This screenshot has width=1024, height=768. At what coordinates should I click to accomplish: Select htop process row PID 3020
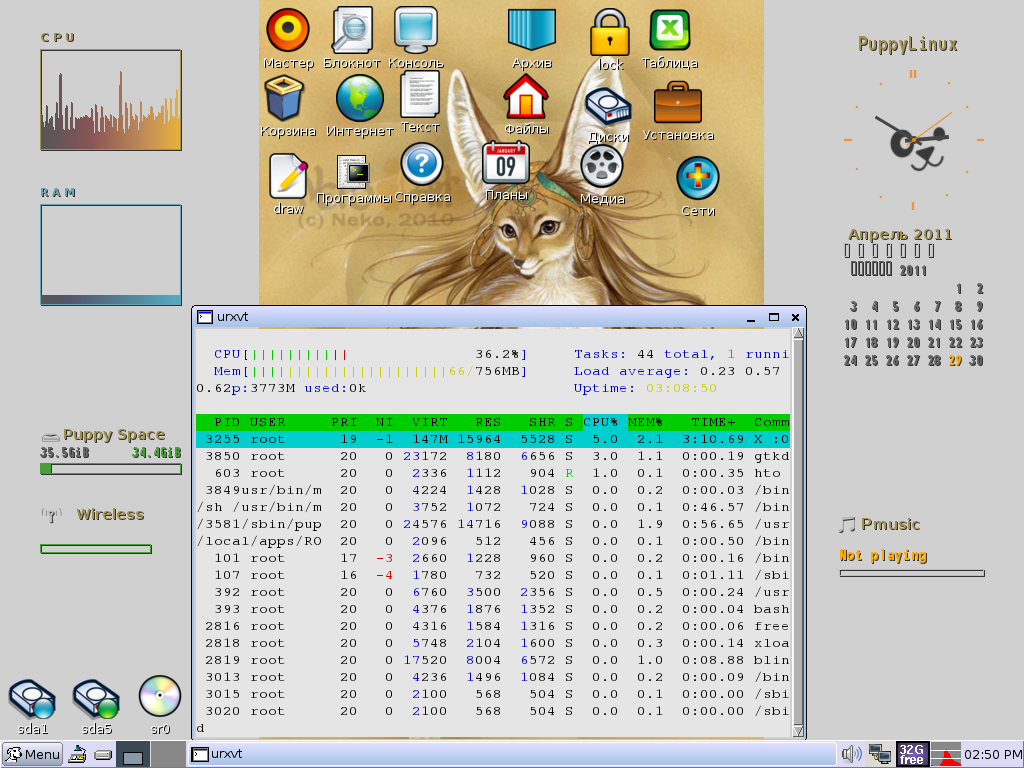[492, 711]
